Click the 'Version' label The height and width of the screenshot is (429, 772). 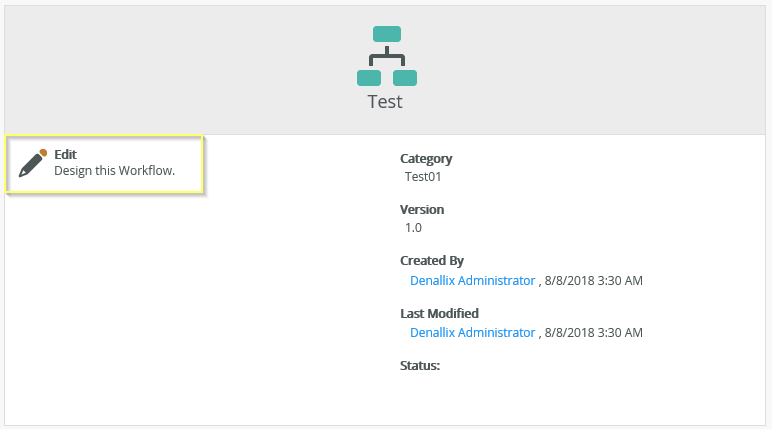(422, 209)
